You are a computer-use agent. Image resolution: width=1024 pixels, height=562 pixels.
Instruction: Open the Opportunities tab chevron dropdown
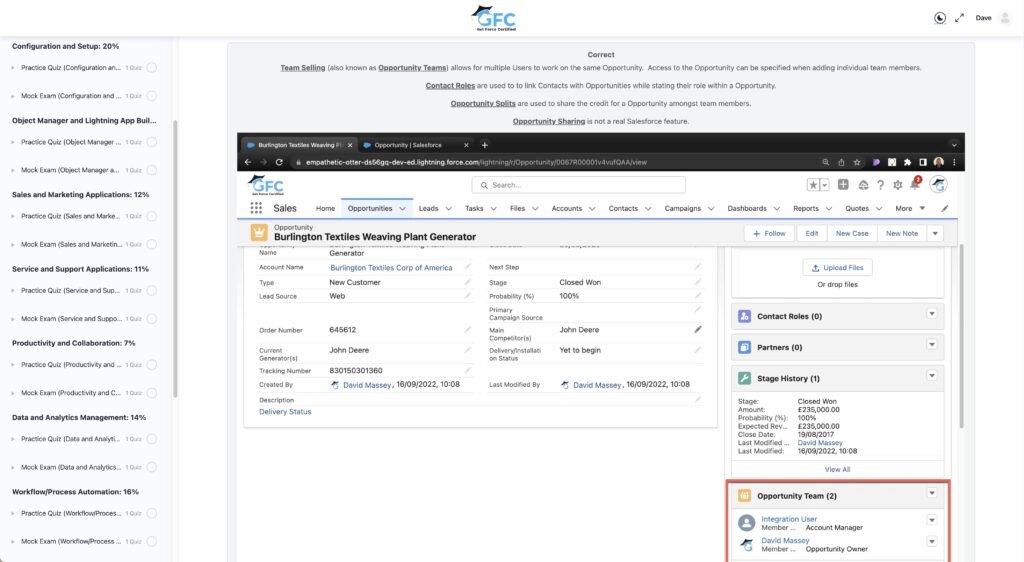402,209
